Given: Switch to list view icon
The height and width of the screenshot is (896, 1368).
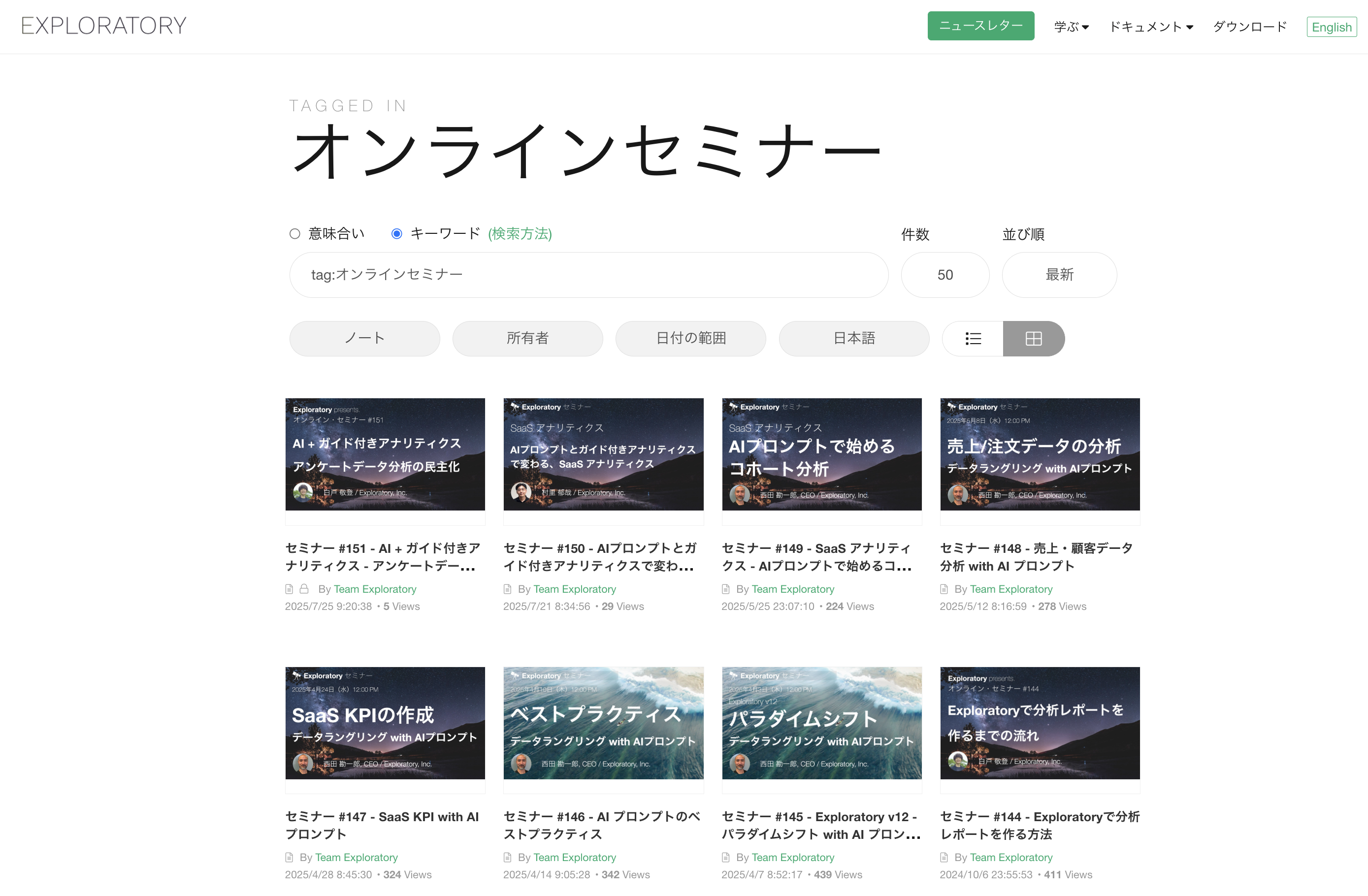Looking at the screenshot, I should [973, 339].
